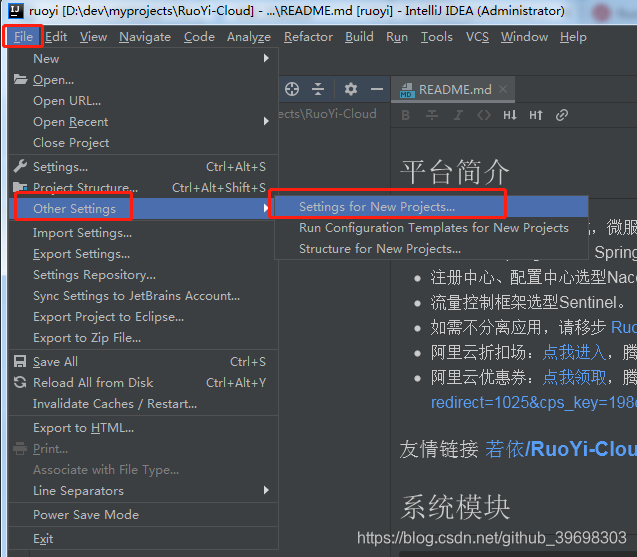Follow the 点我进入 link

pyautogui.click(x=574, y=352)
